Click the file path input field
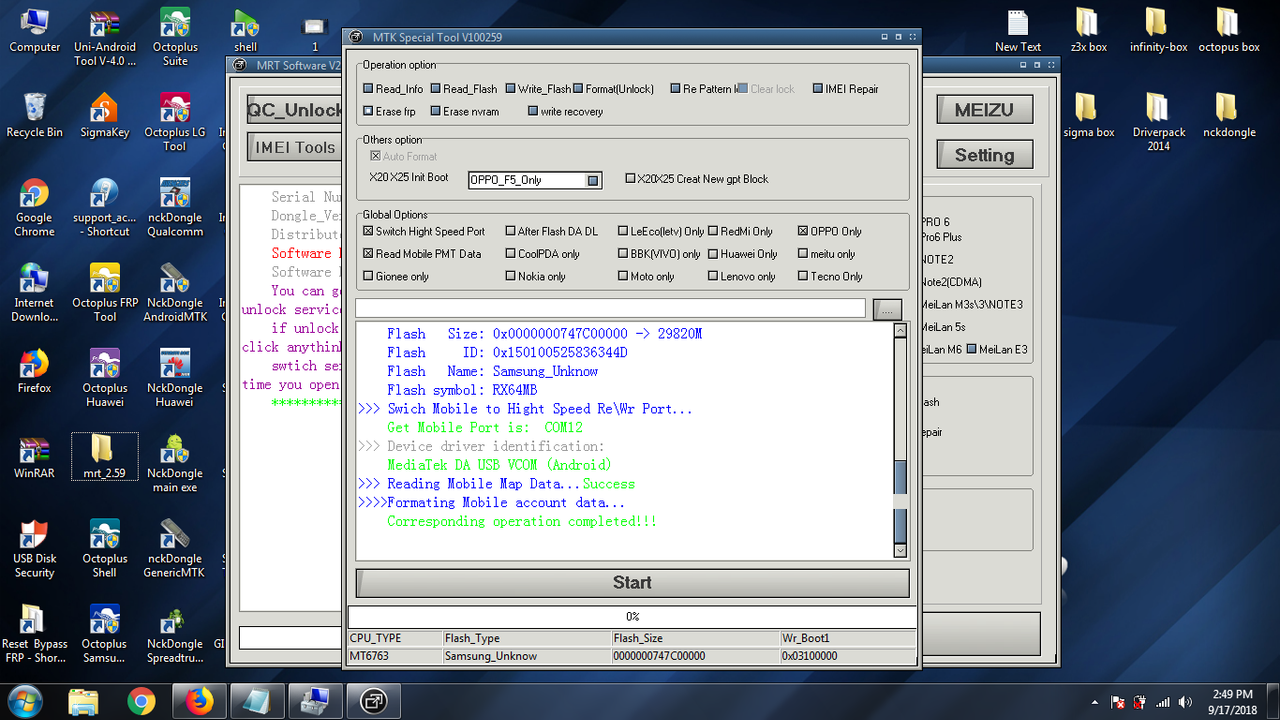Screen dimensions: 1280x720 [610, 308]
